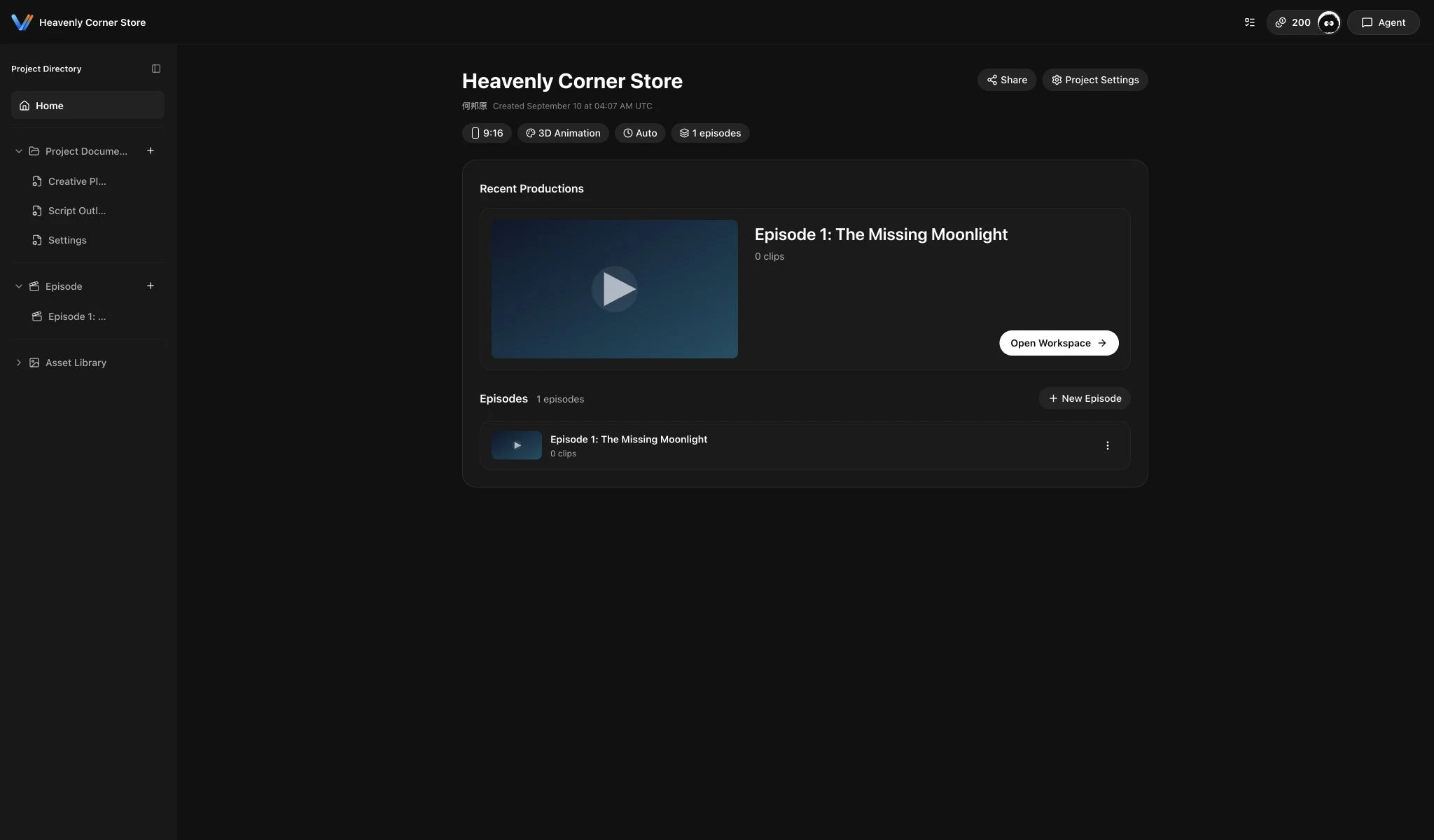Select Episode 1 row title in Episodes list
This screenshot has height=840, width=1434.
click(629, 440)
